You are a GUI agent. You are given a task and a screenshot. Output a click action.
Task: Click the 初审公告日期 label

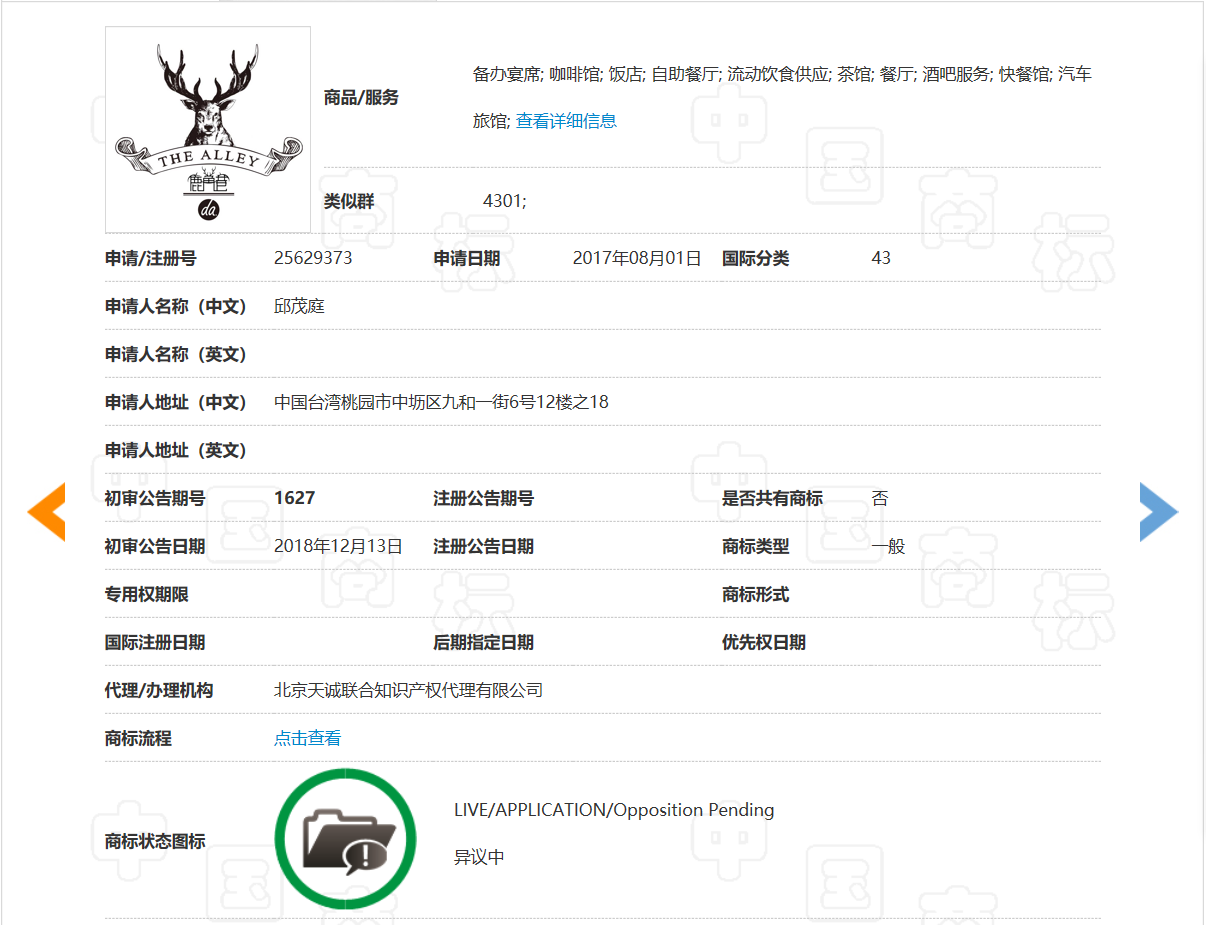click(155, 546)
